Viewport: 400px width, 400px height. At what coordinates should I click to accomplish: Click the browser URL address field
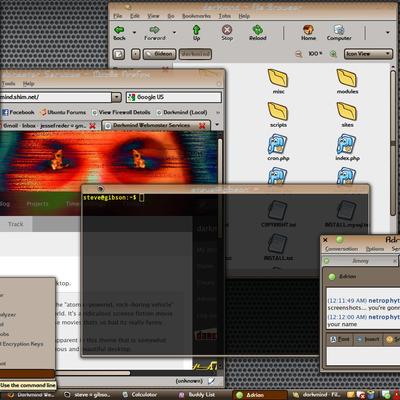[56, 97]
